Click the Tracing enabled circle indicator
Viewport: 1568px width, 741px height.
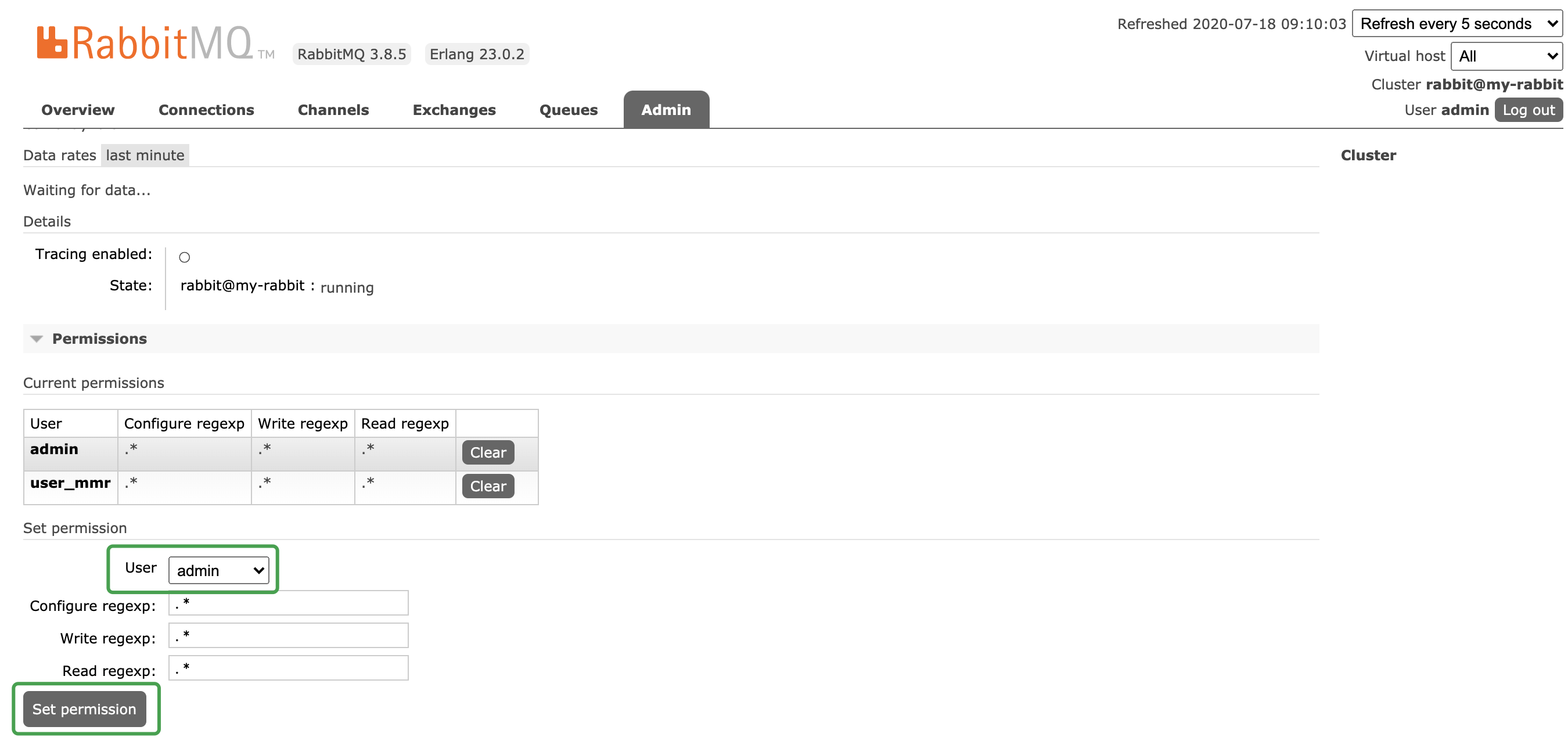coord(185,258)
